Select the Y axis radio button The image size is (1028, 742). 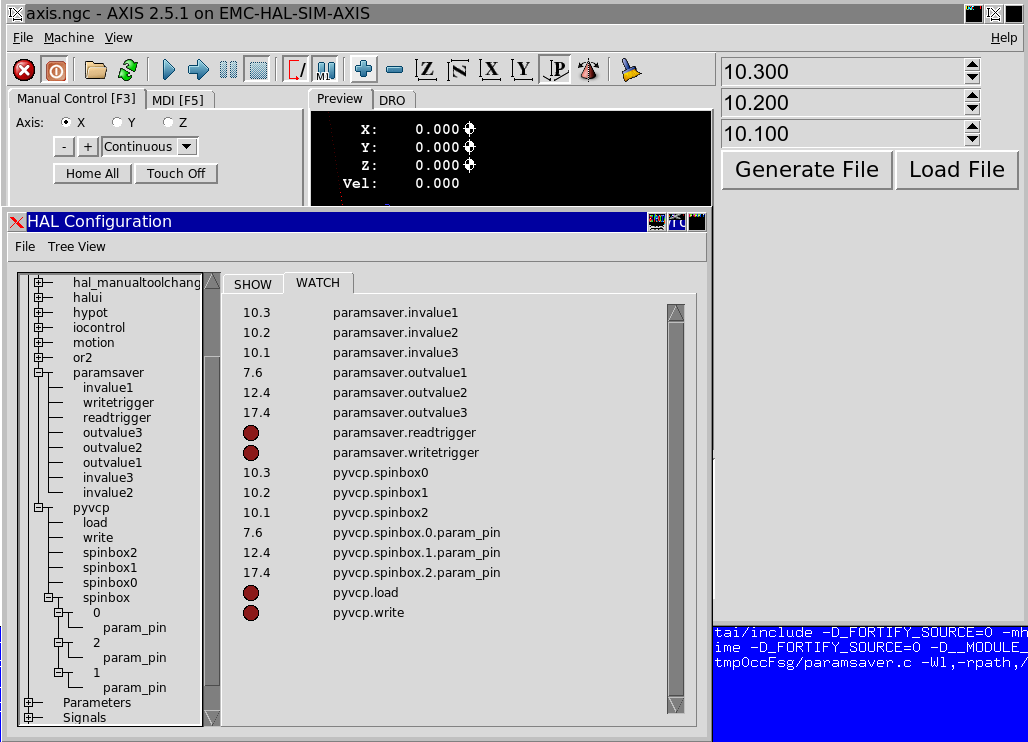(117, 123)
